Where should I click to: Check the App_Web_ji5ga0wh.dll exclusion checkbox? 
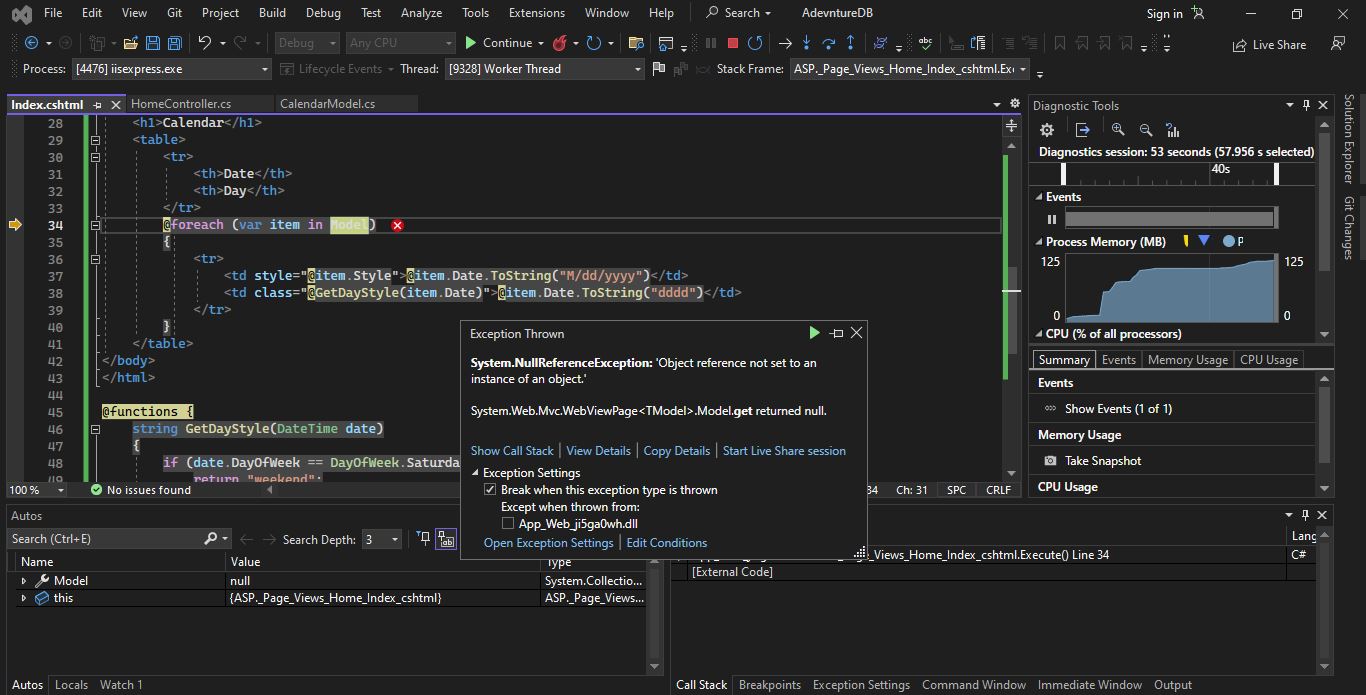coord(508,522)
